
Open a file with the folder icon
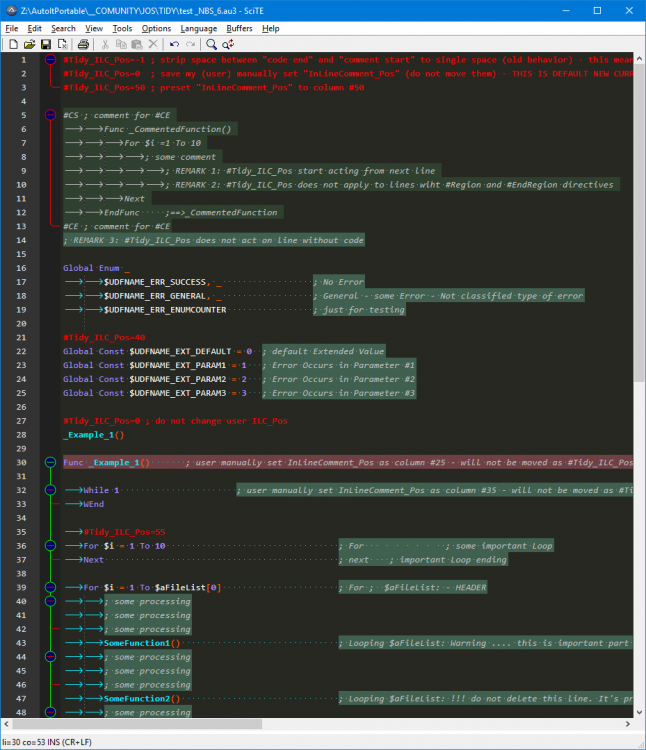click(29, 44)
